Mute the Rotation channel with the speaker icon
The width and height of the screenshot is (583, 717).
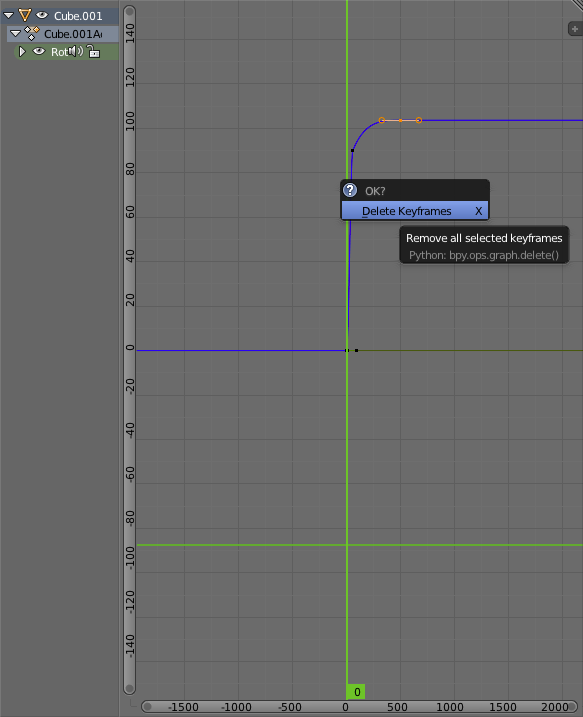pyautogui.click(x=76, y=51)
